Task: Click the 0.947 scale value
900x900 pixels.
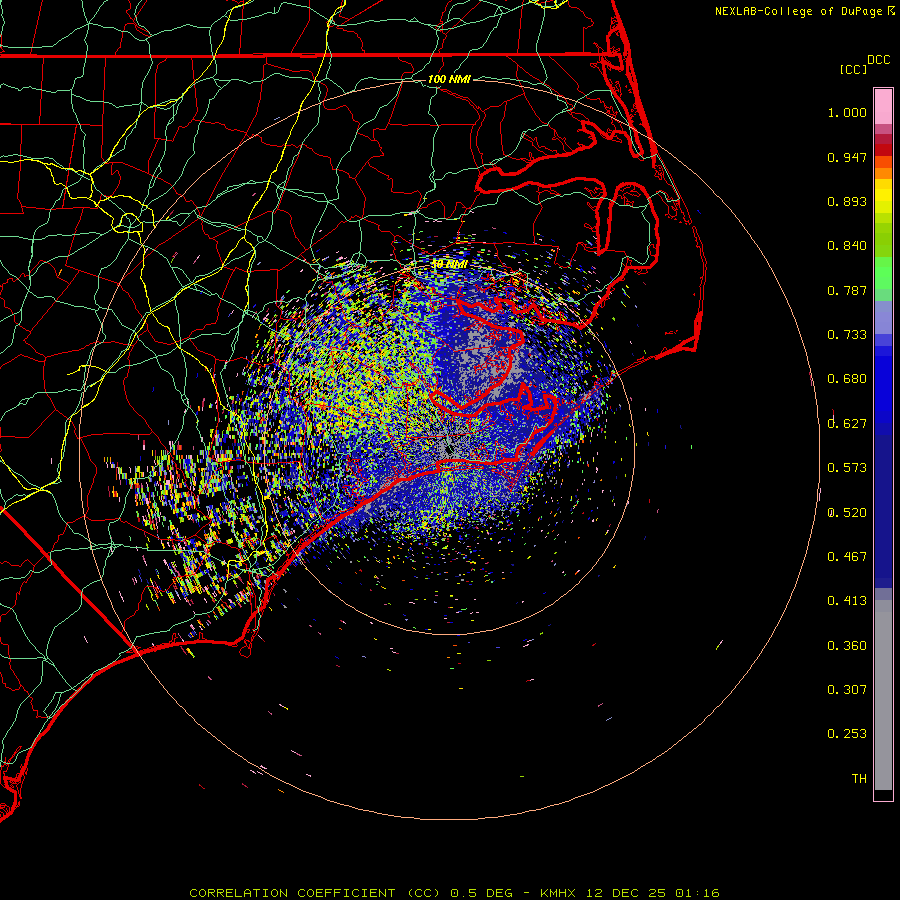Action: coord(847,157)
